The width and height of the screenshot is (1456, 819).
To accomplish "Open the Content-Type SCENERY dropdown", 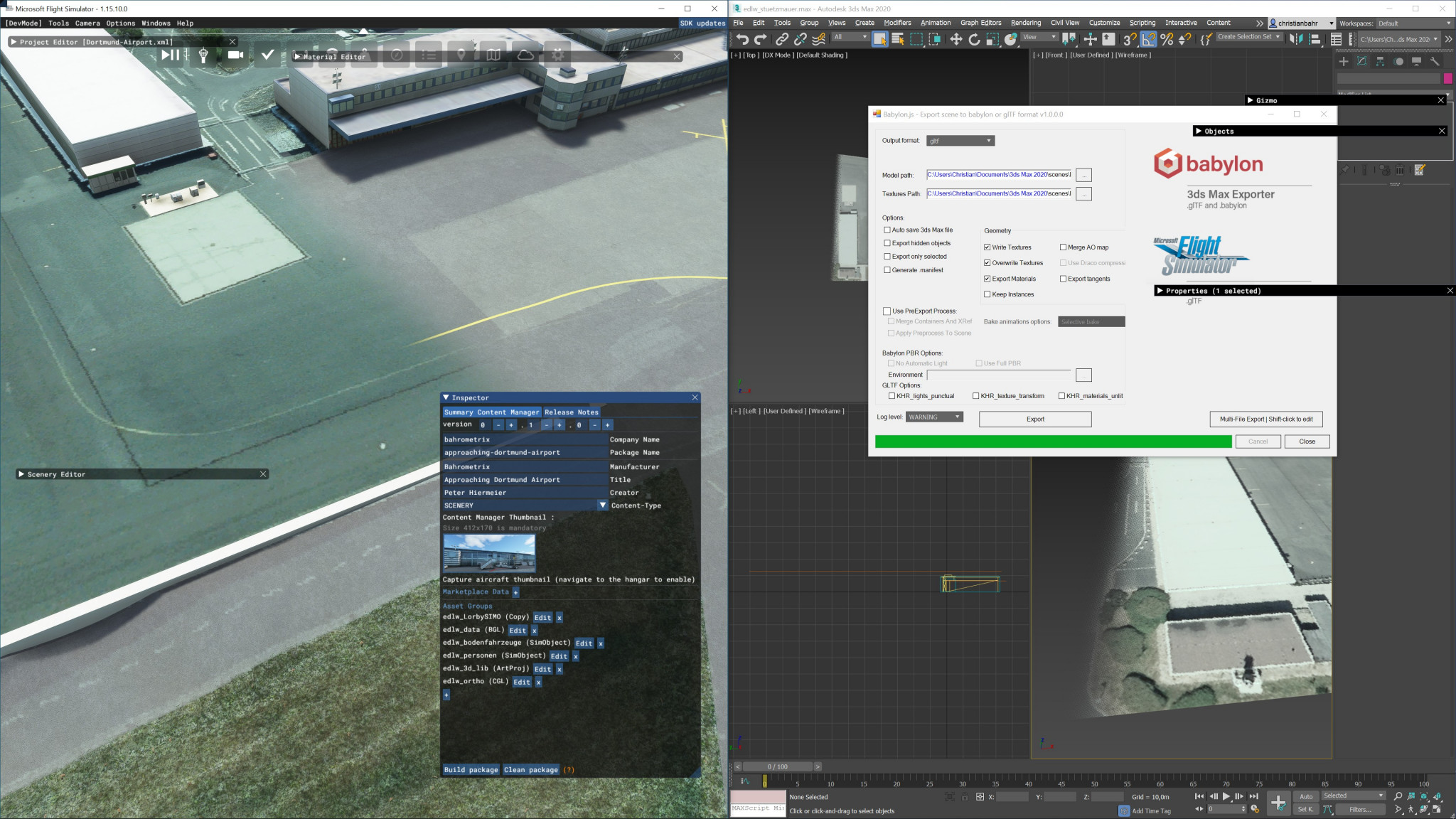I will pyautogui.click(x=525, y=505).
